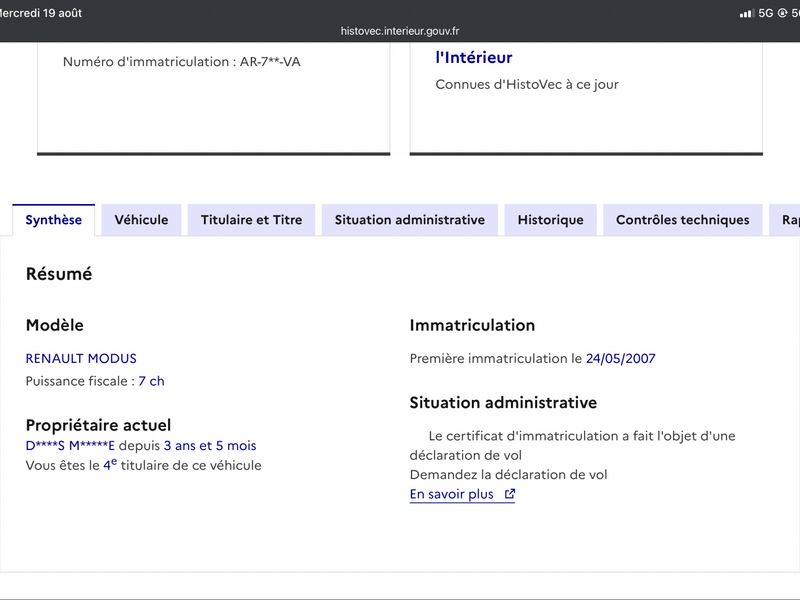Image resolution: width=800 pixels, height=600 pixels.
Task: Open the Titulaire et Titre tab
Action: click(x=252, y=220)
